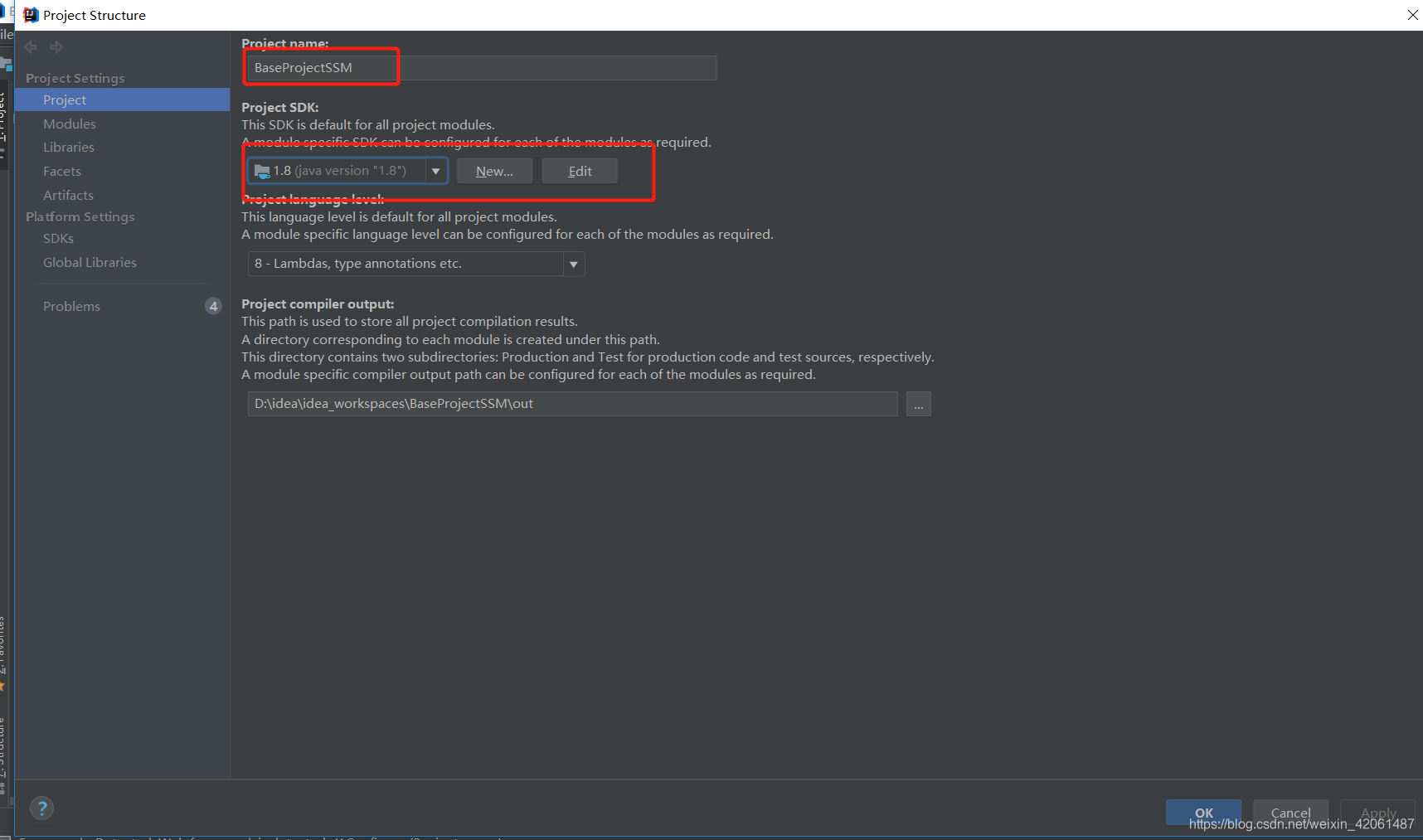Click the Project name input field
The width and height of the screenshot is (1423, 840).
click(482, 68)
